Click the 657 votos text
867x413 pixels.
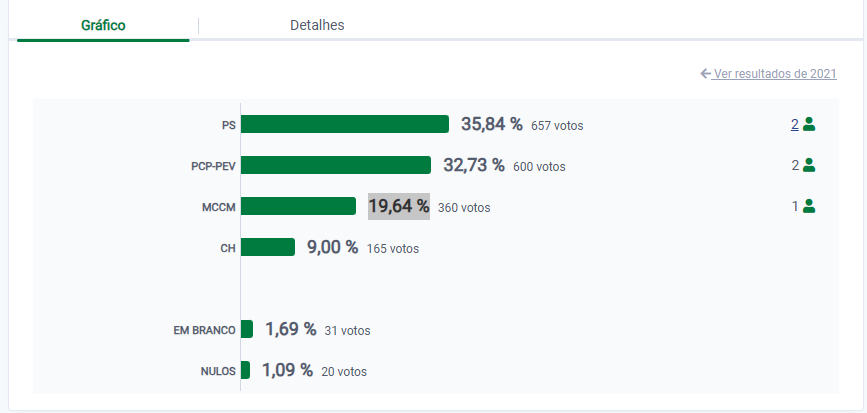point(557,126)
